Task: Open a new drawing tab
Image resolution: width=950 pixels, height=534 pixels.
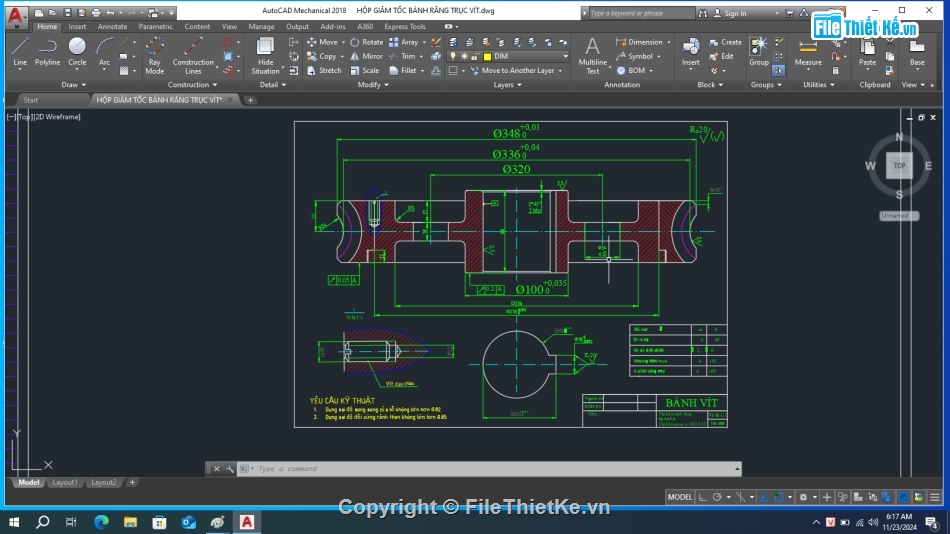Action: 250,100
